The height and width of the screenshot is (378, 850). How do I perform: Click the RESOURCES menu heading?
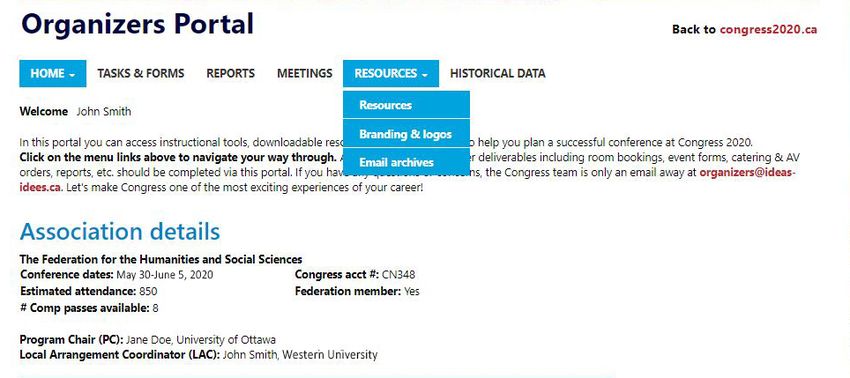[391, 73]
